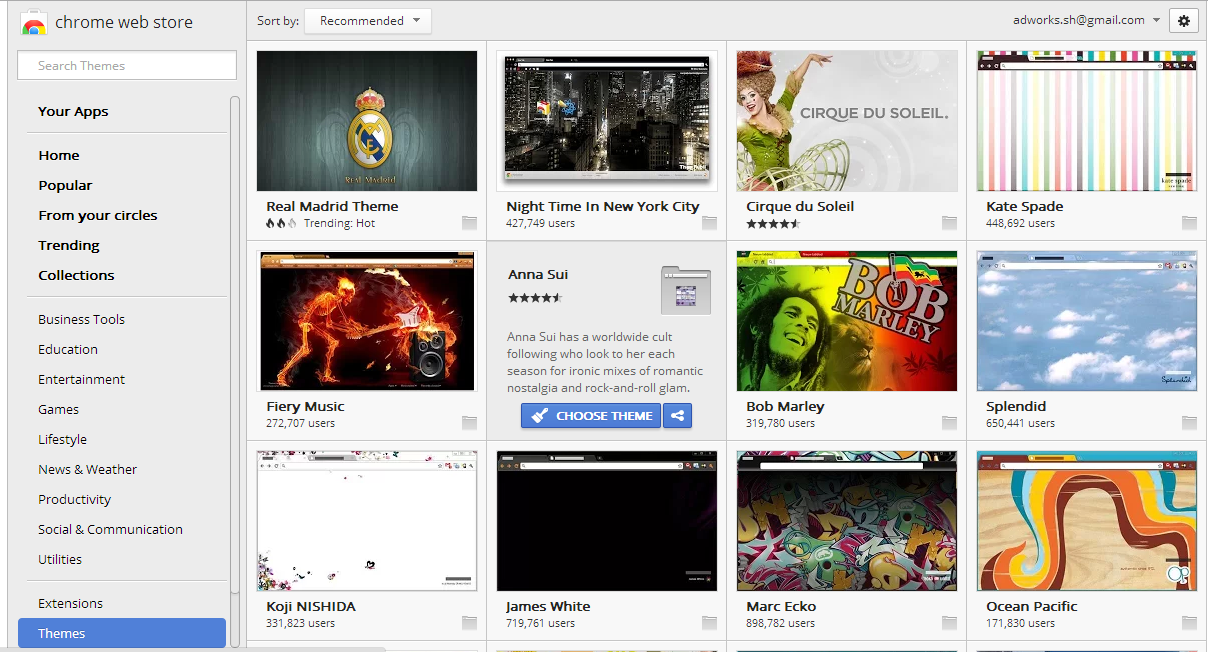The height and width of the screenshot is (652, 1208).
Task: Switch to Extensions in the sidebar
Action: pyautogui.click(x=71, y=604)
